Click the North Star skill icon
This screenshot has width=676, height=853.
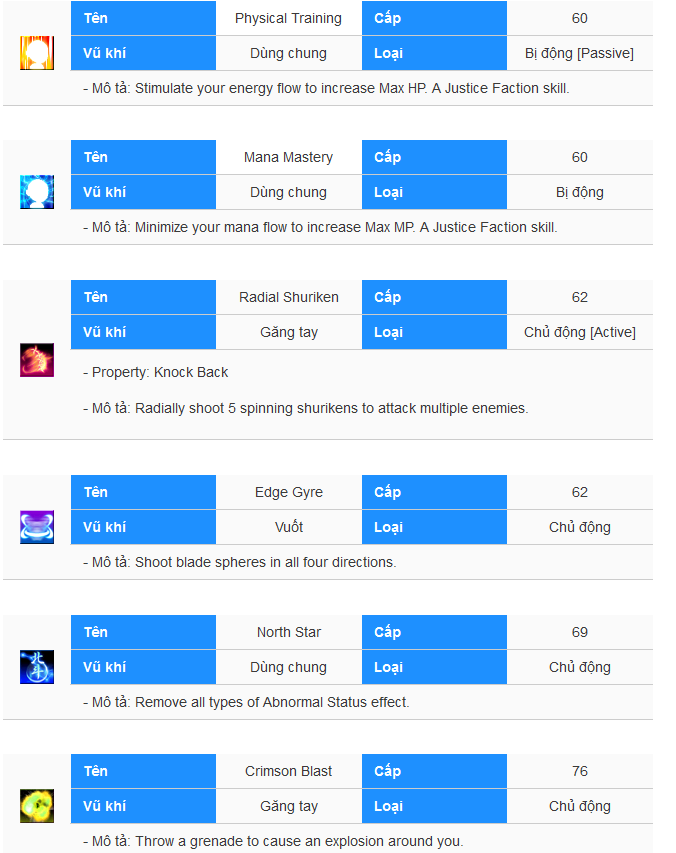pos(37,667)
